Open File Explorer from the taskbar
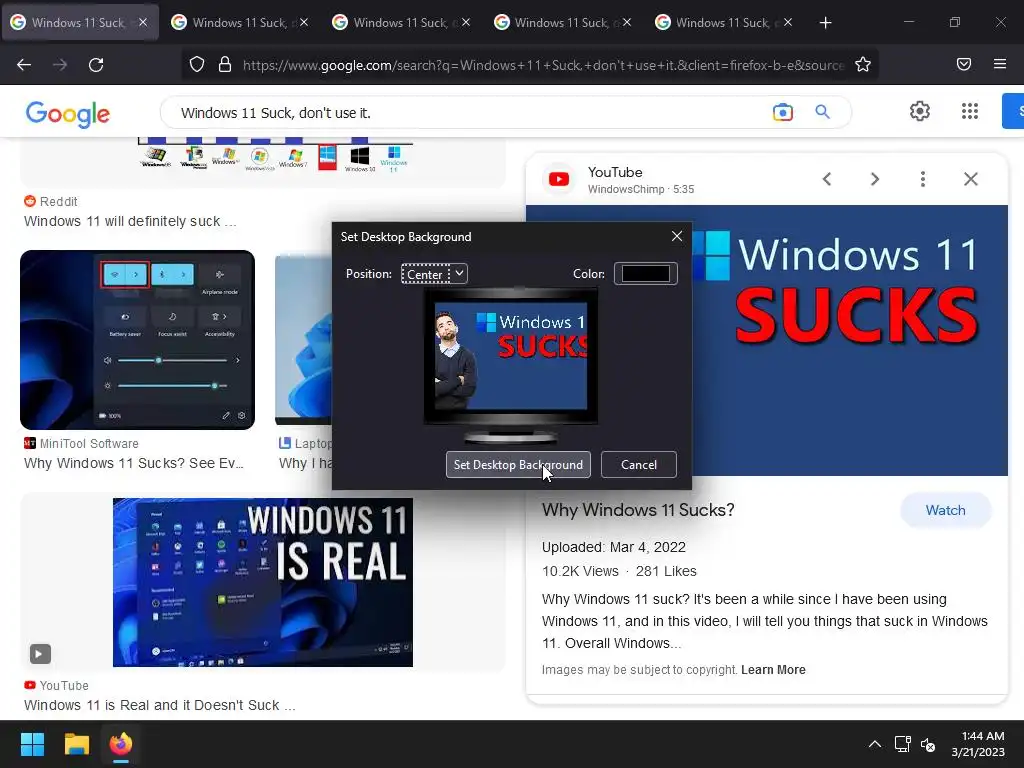Viewport: 1024px width, 768px height. click(x=76, y=744)
